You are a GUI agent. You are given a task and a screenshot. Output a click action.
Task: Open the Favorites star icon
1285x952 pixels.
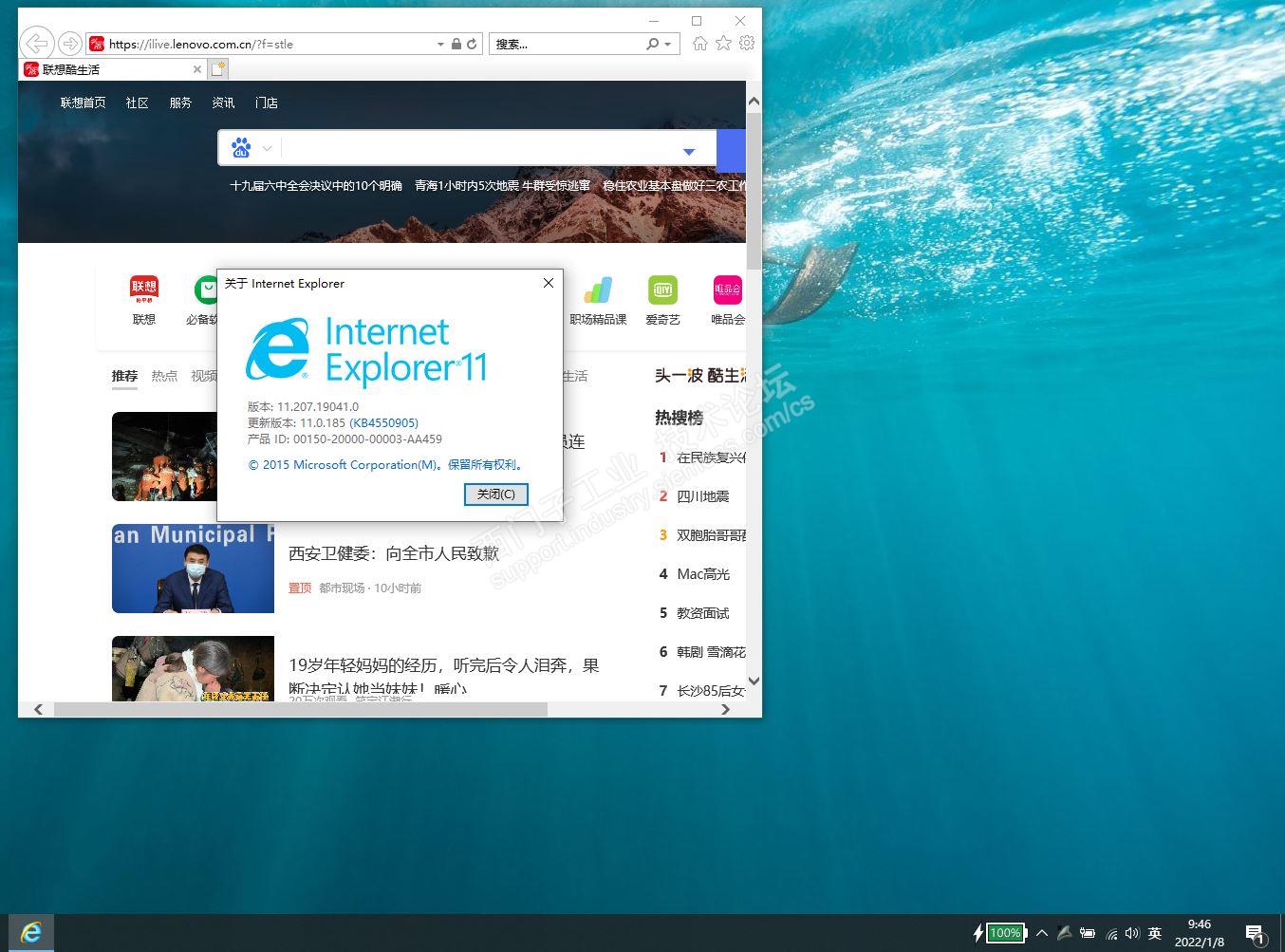(x=724, y=44)
